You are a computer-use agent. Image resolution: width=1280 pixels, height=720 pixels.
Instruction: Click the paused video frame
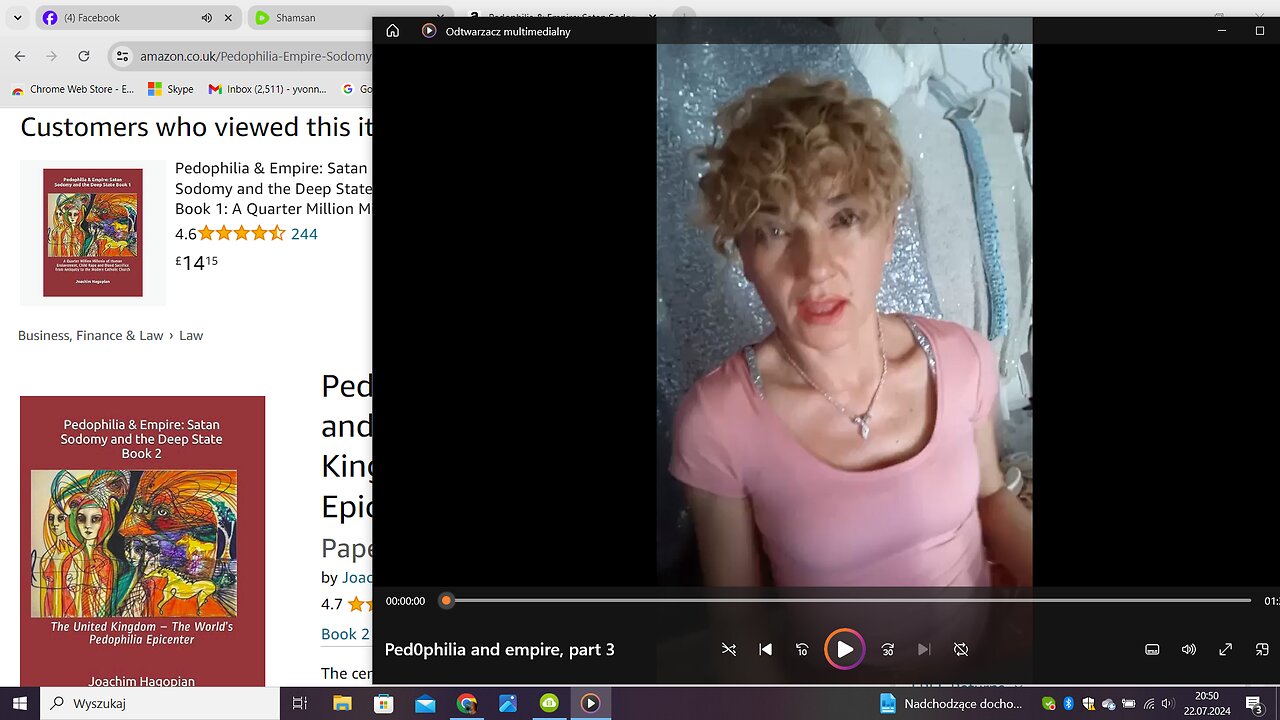(844, 315)
